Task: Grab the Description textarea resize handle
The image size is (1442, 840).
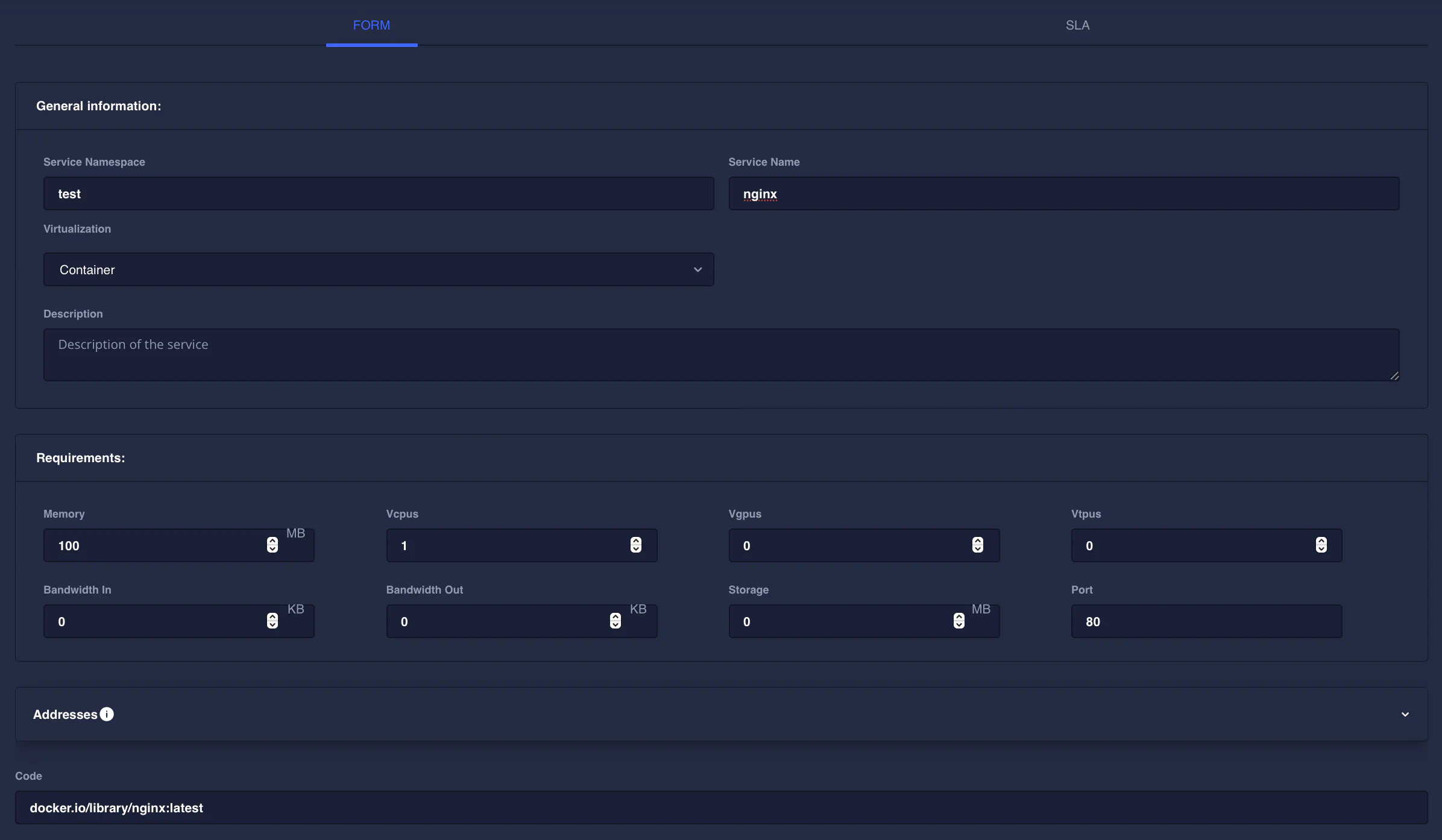Action: coord(1394,376)
